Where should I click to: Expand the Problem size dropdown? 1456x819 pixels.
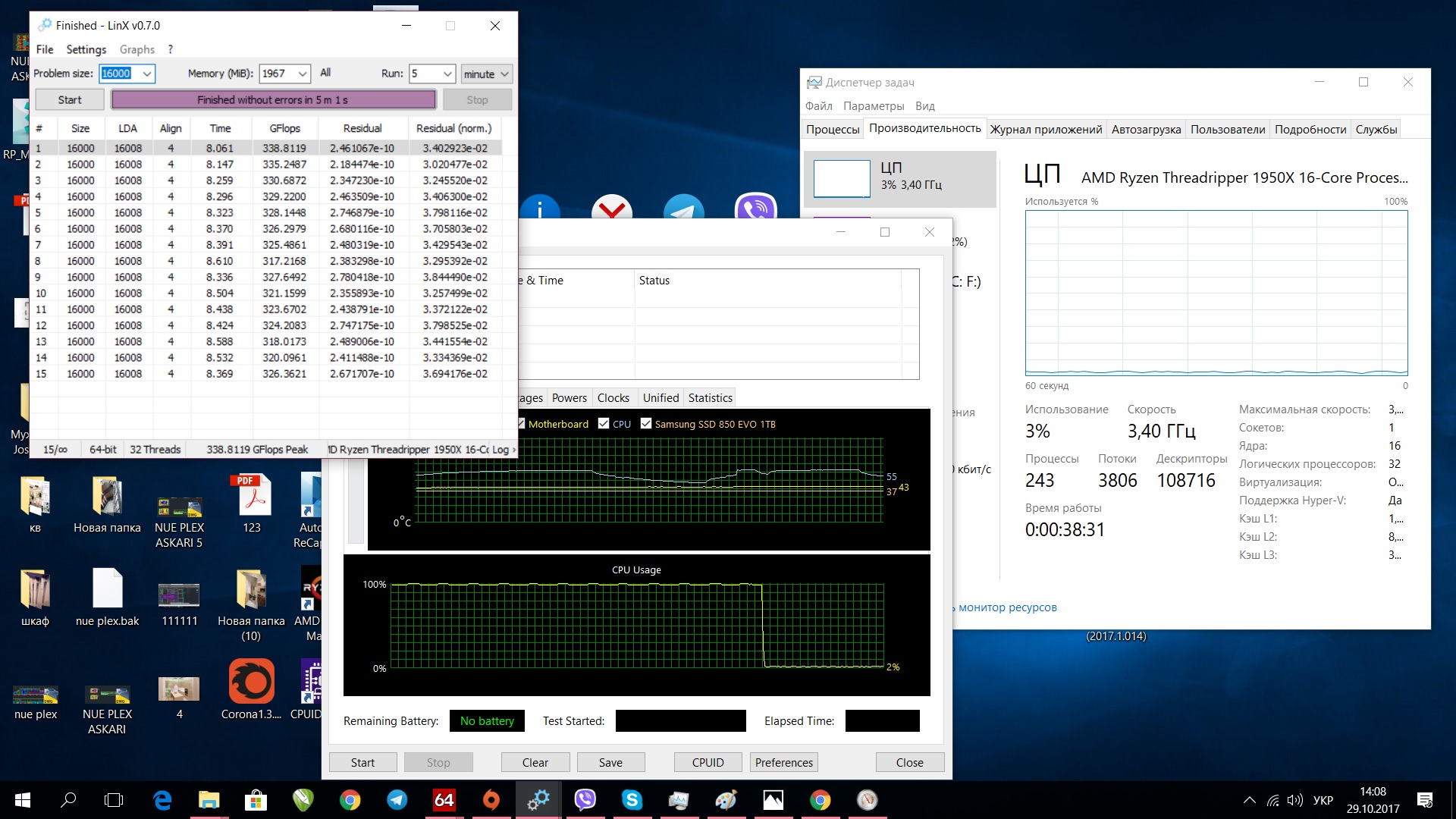[x=147, y=74]
